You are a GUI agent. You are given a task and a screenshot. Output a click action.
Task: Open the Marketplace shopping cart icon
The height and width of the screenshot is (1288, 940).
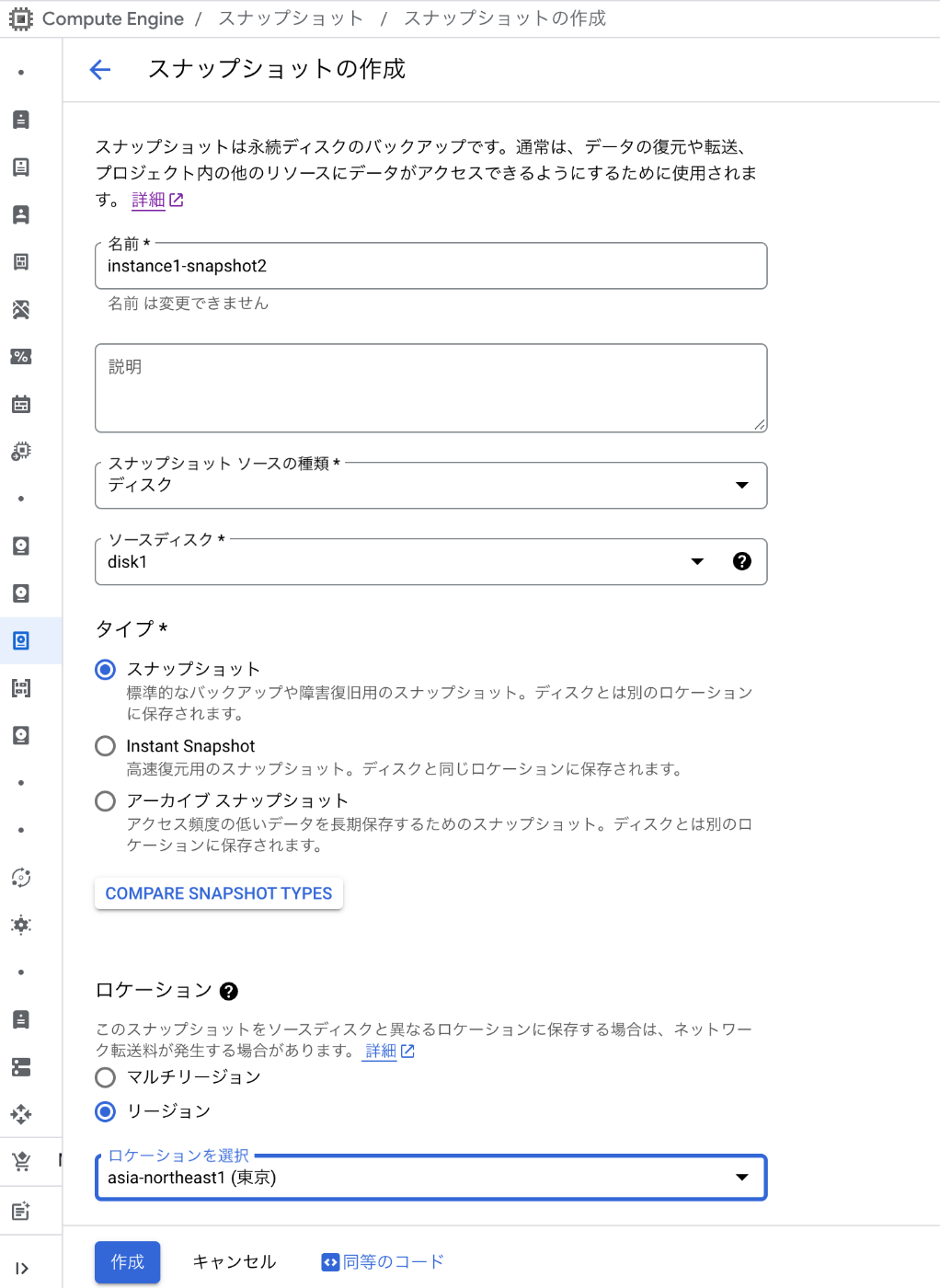tap(21, 1162)
